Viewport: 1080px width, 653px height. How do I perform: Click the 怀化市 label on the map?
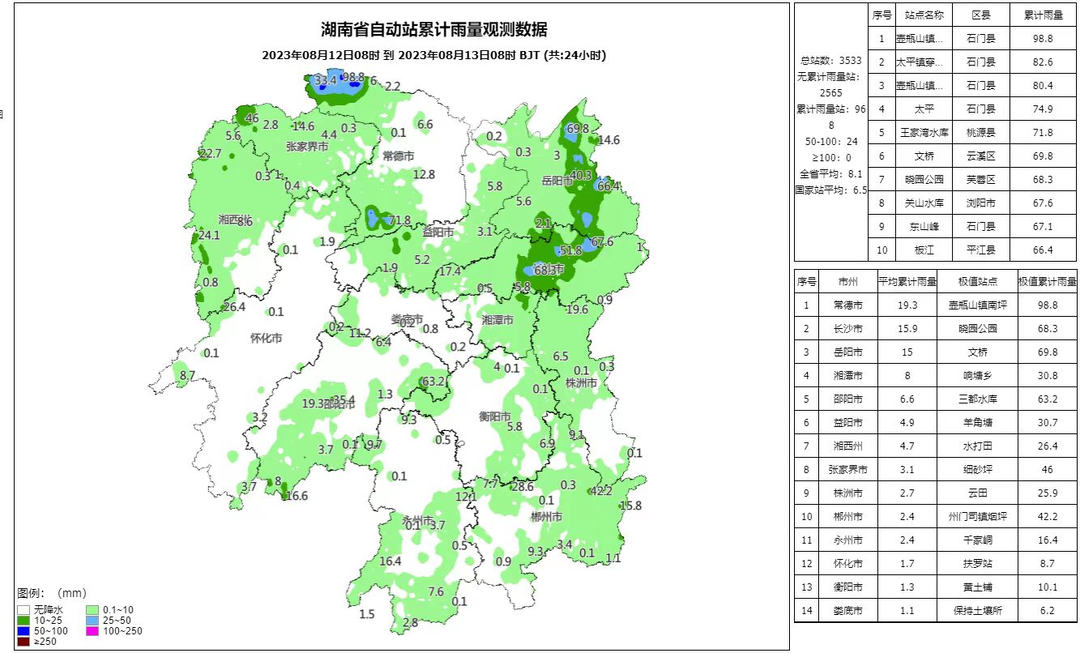[265, 338]
